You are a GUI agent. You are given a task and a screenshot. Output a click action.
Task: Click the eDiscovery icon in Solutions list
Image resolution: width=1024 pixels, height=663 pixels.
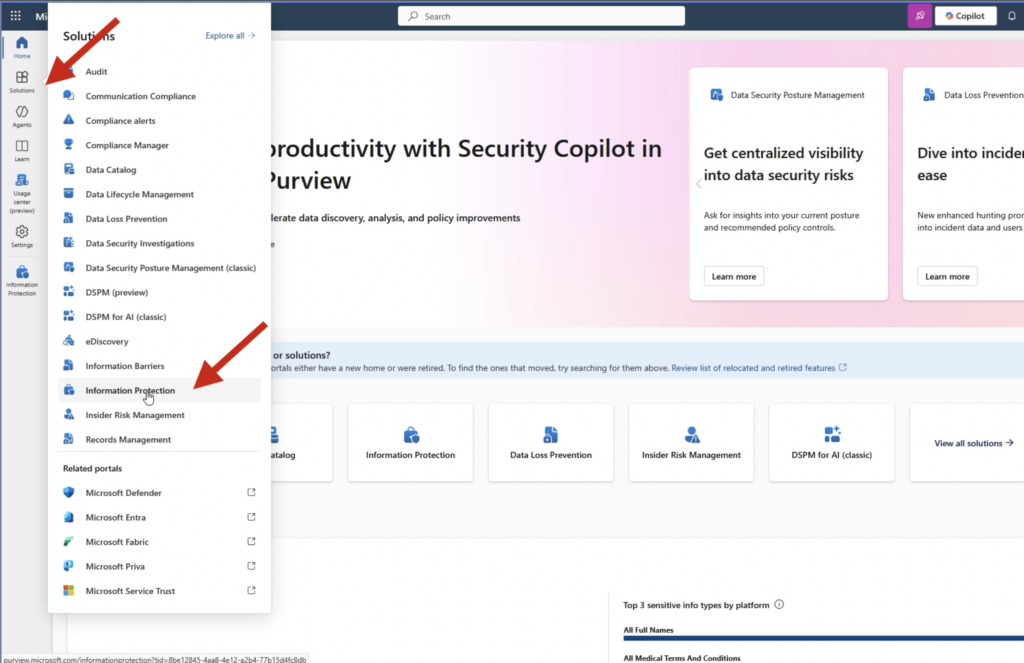[69, 341]
